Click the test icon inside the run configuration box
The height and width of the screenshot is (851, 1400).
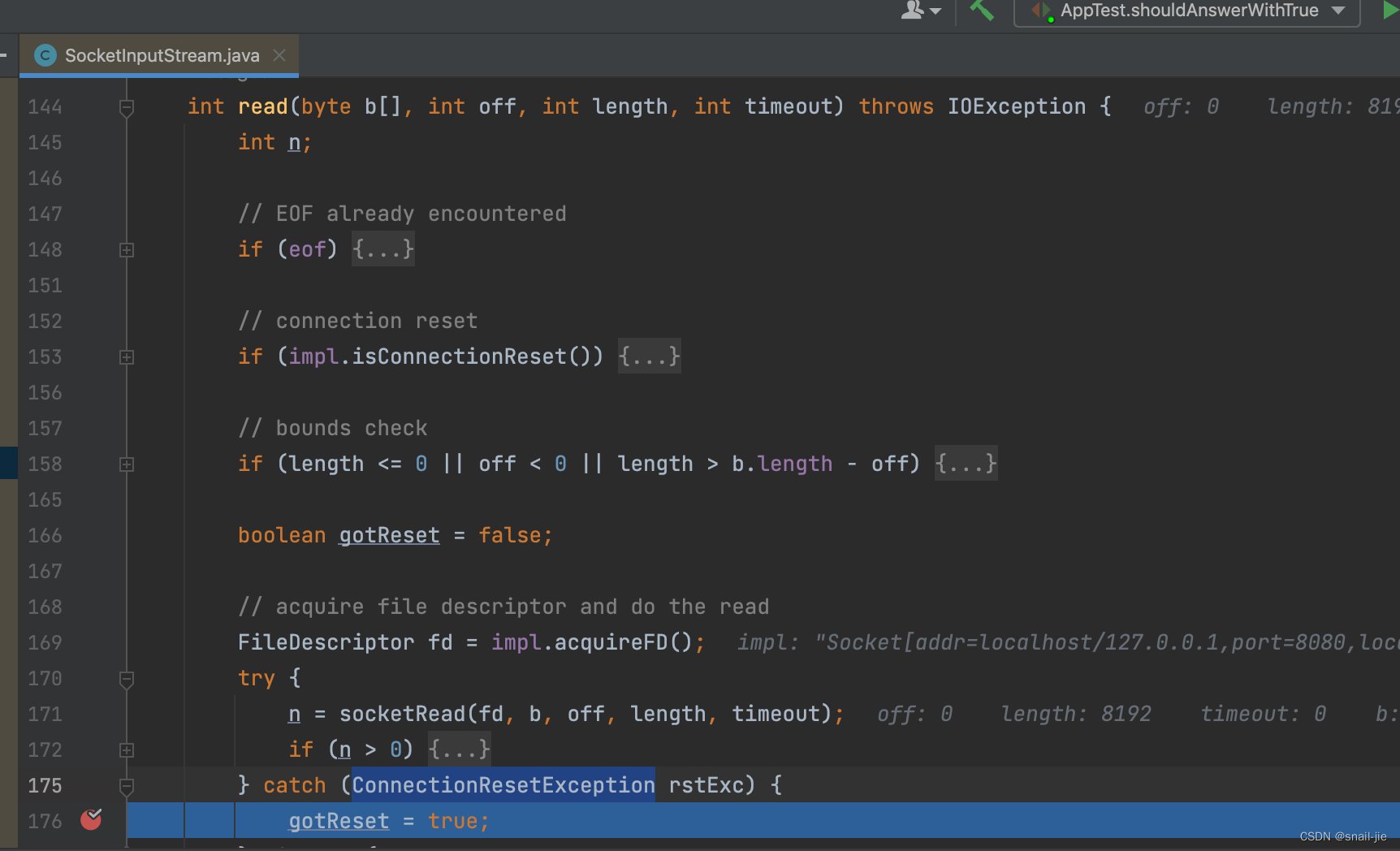[1040, 11]
